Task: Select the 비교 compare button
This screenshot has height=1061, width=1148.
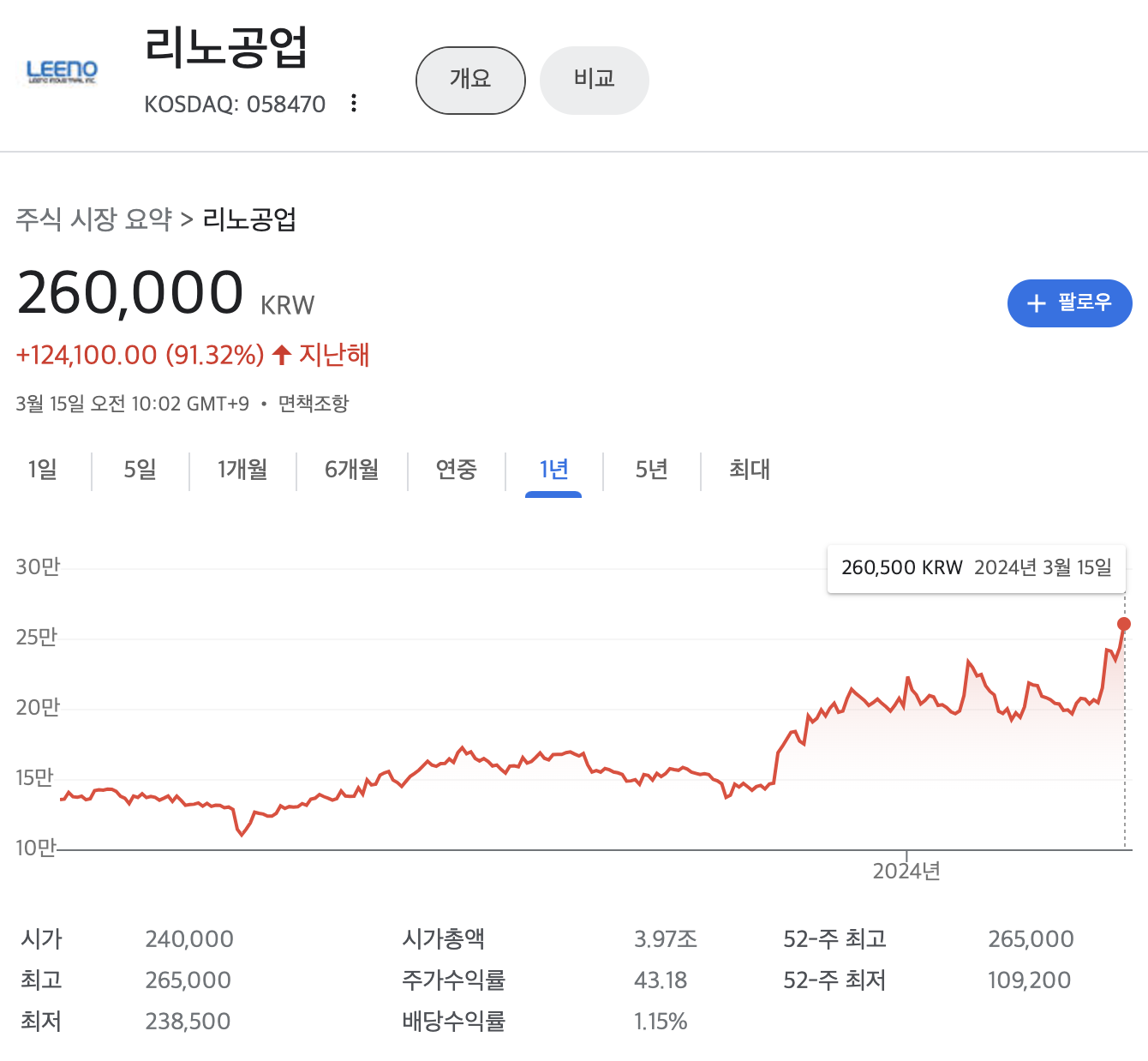Action: [x=595, y=81]
